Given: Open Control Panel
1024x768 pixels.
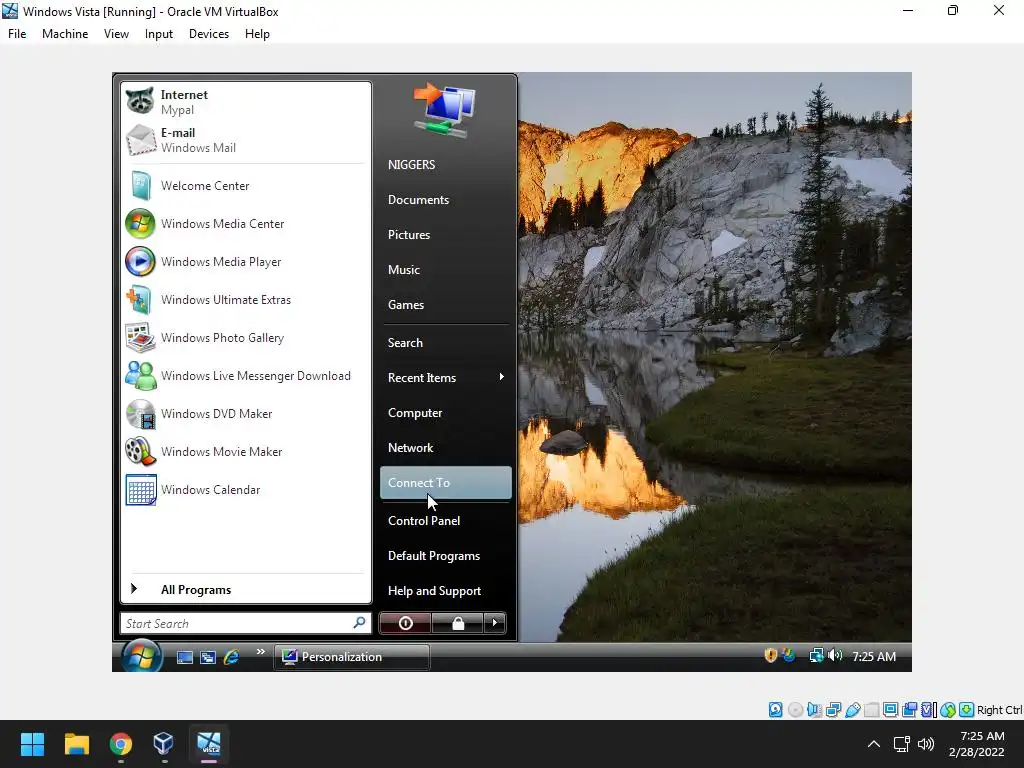Looking at the screenshot, I should click(445, 520).
